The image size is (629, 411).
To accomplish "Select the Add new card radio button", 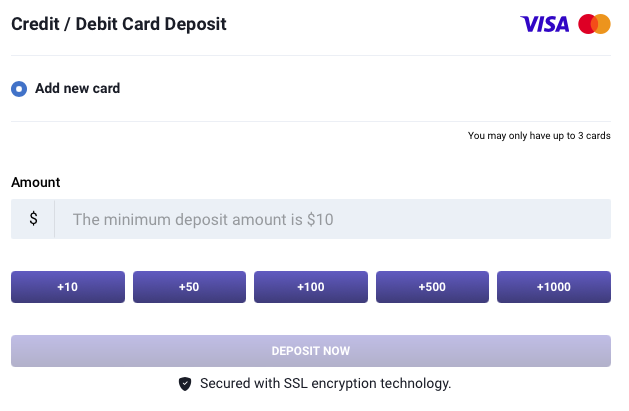I will click(x=19, y=89).
